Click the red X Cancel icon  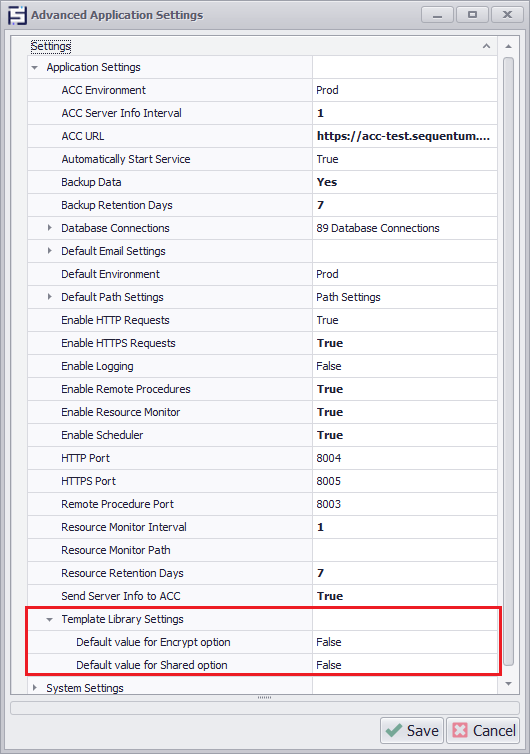click(x=460, y=730)
